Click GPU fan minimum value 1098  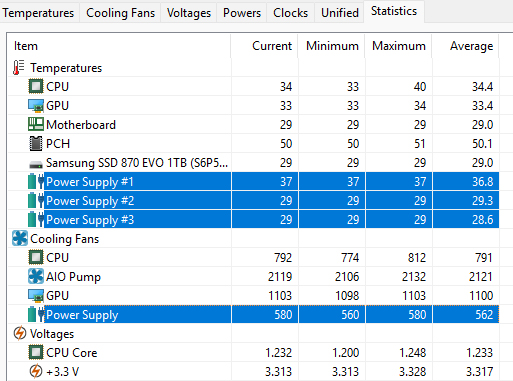click(347, 296)
